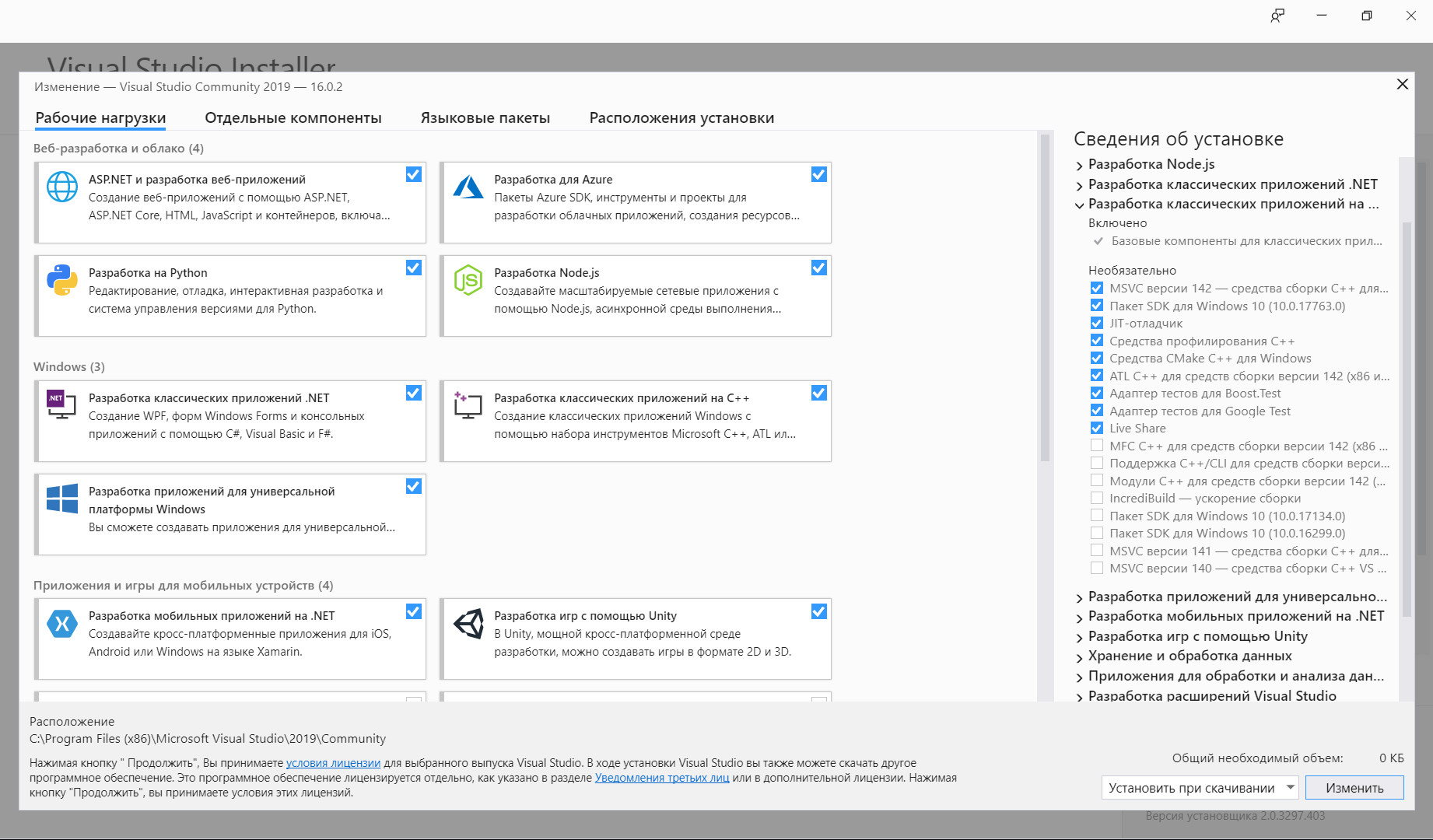Check Windows 10 SDK 10.0.17134.0

(1097, 516)
